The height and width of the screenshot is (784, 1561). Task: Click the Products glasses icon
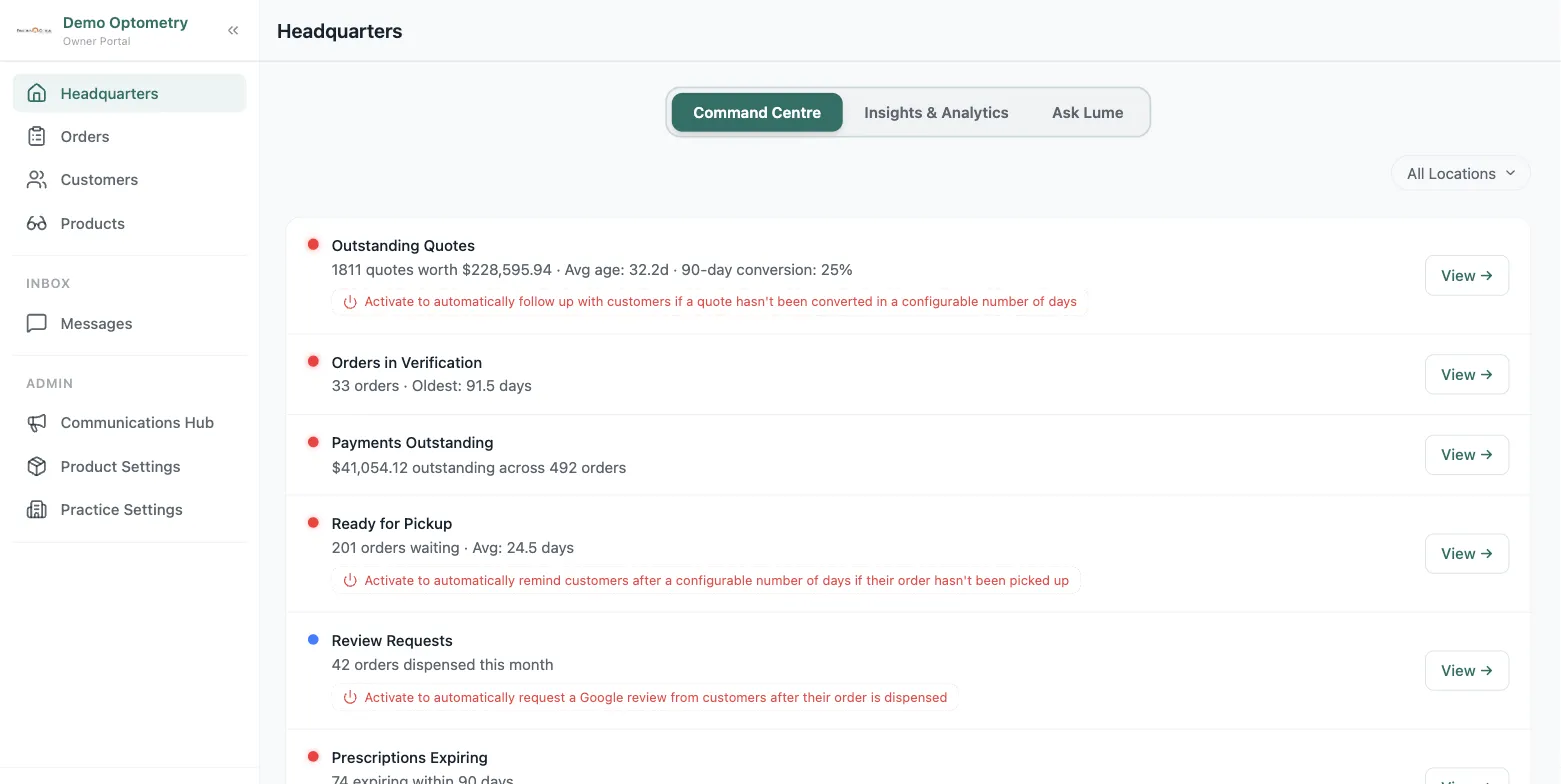point(37,223)
